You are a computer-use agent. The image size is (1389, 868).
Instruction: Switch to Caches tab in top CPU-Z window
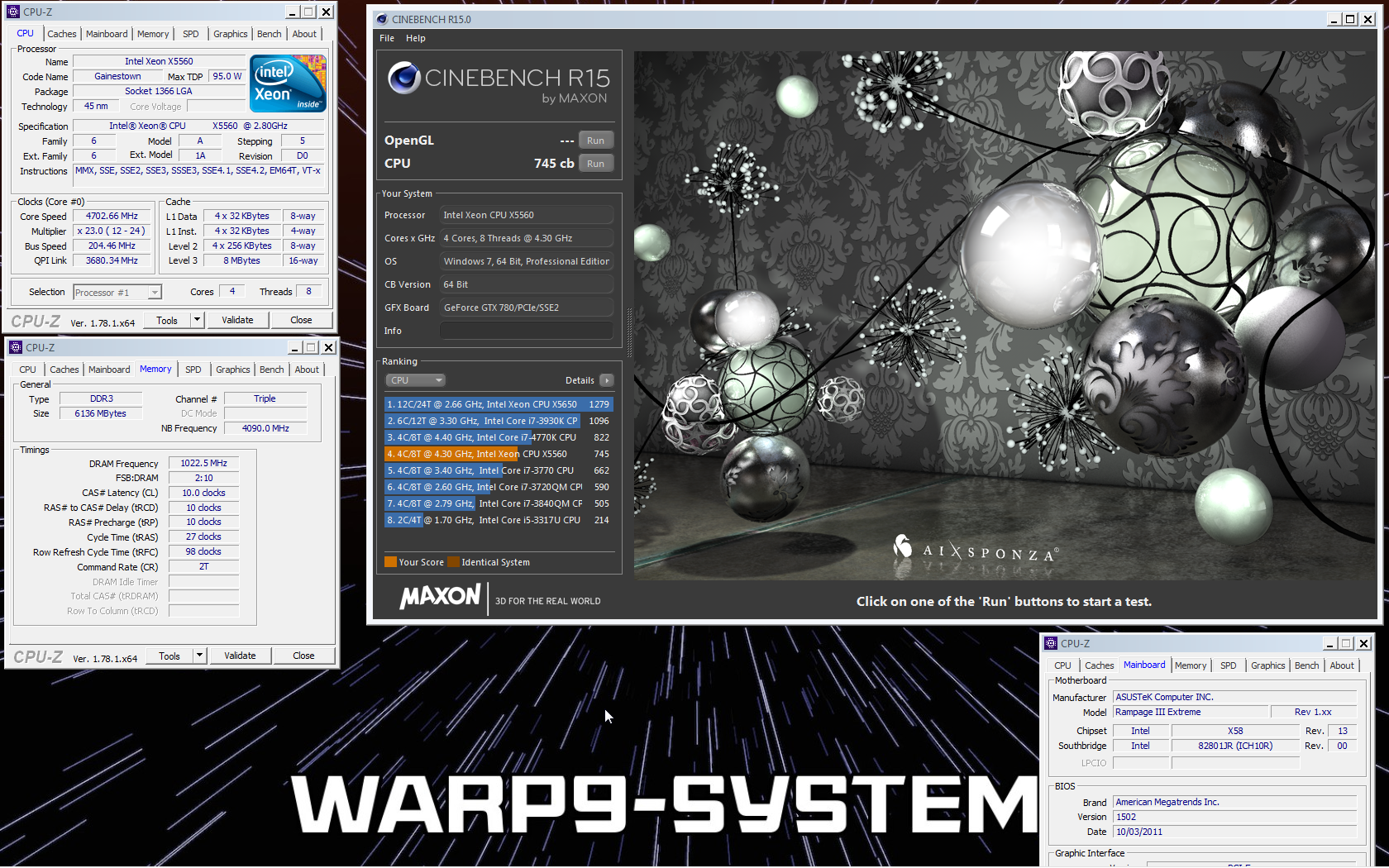[x=62, y=34]
